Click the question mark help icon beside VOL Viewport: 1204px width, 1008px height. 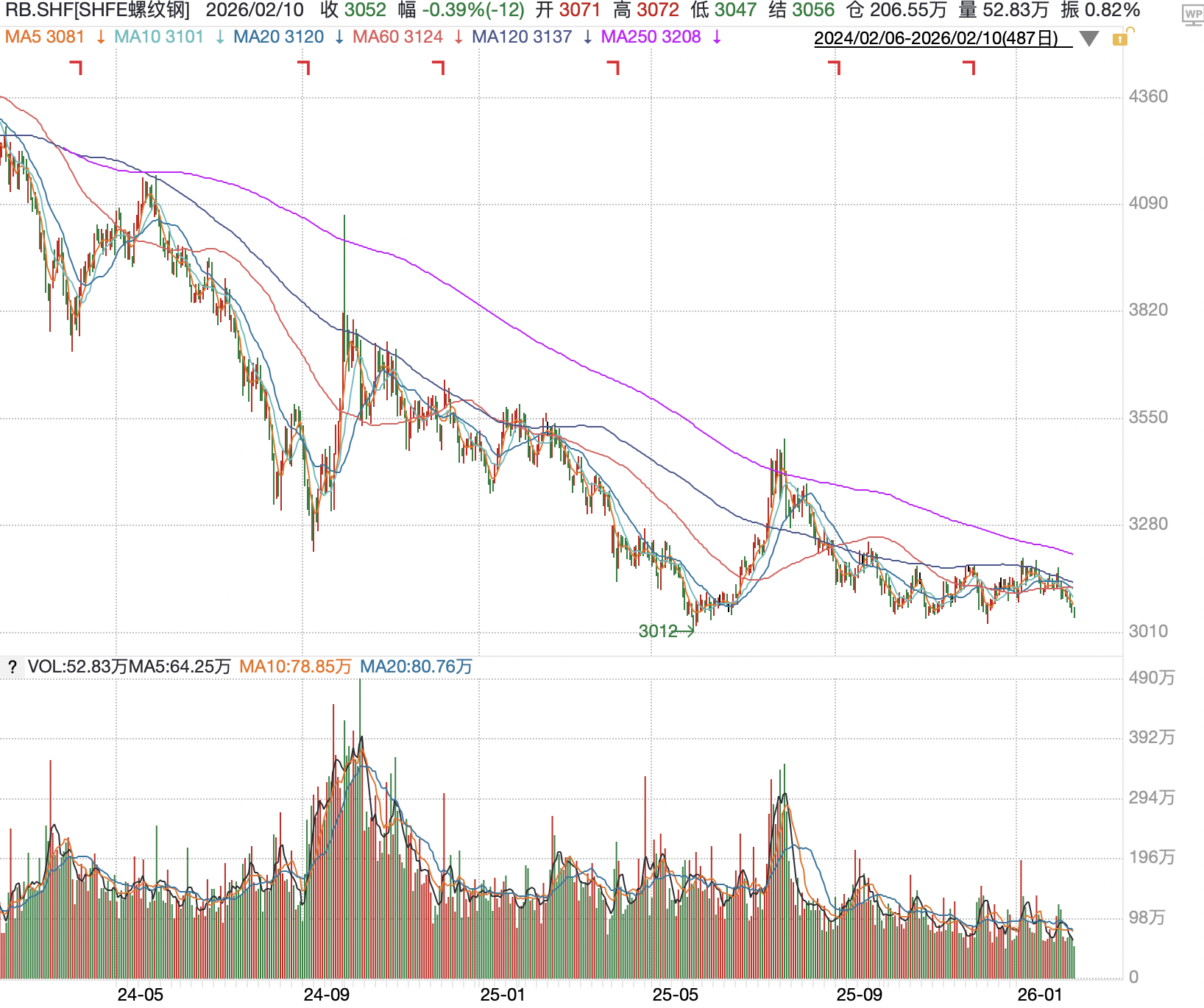coord(13,667)
